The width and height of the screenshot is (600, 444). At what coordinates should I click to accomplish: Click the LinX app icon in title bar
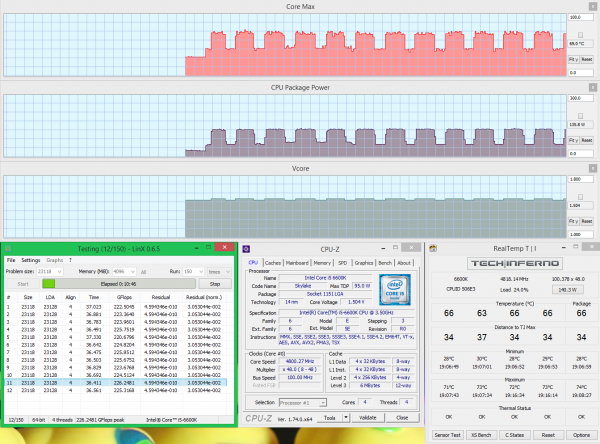(8, 248)
